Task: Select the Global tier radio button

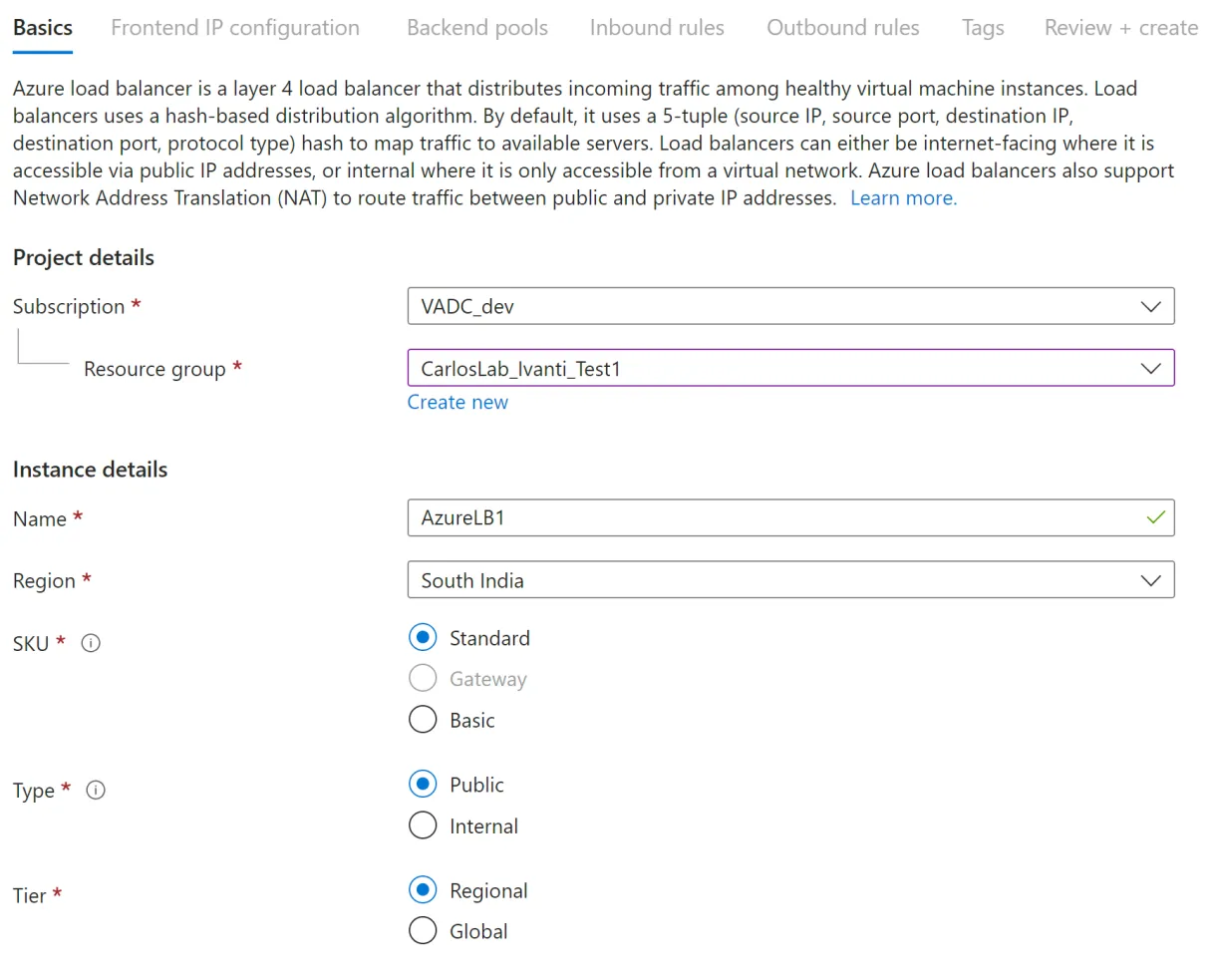Action: click(x=423, y=930)
